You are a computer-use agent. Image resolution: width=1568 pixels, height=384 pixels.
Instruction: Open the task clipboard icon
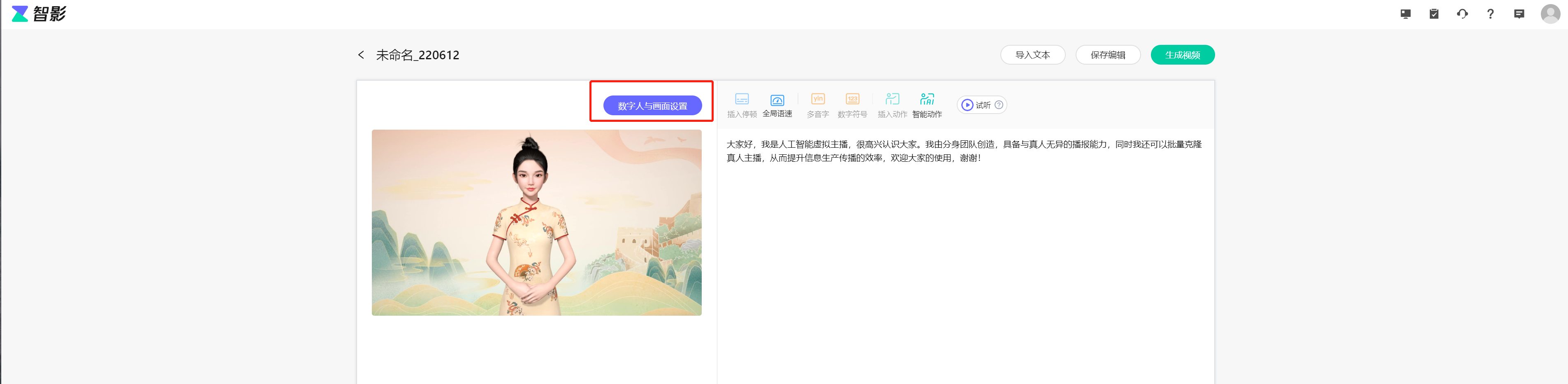click(1434, 14)
